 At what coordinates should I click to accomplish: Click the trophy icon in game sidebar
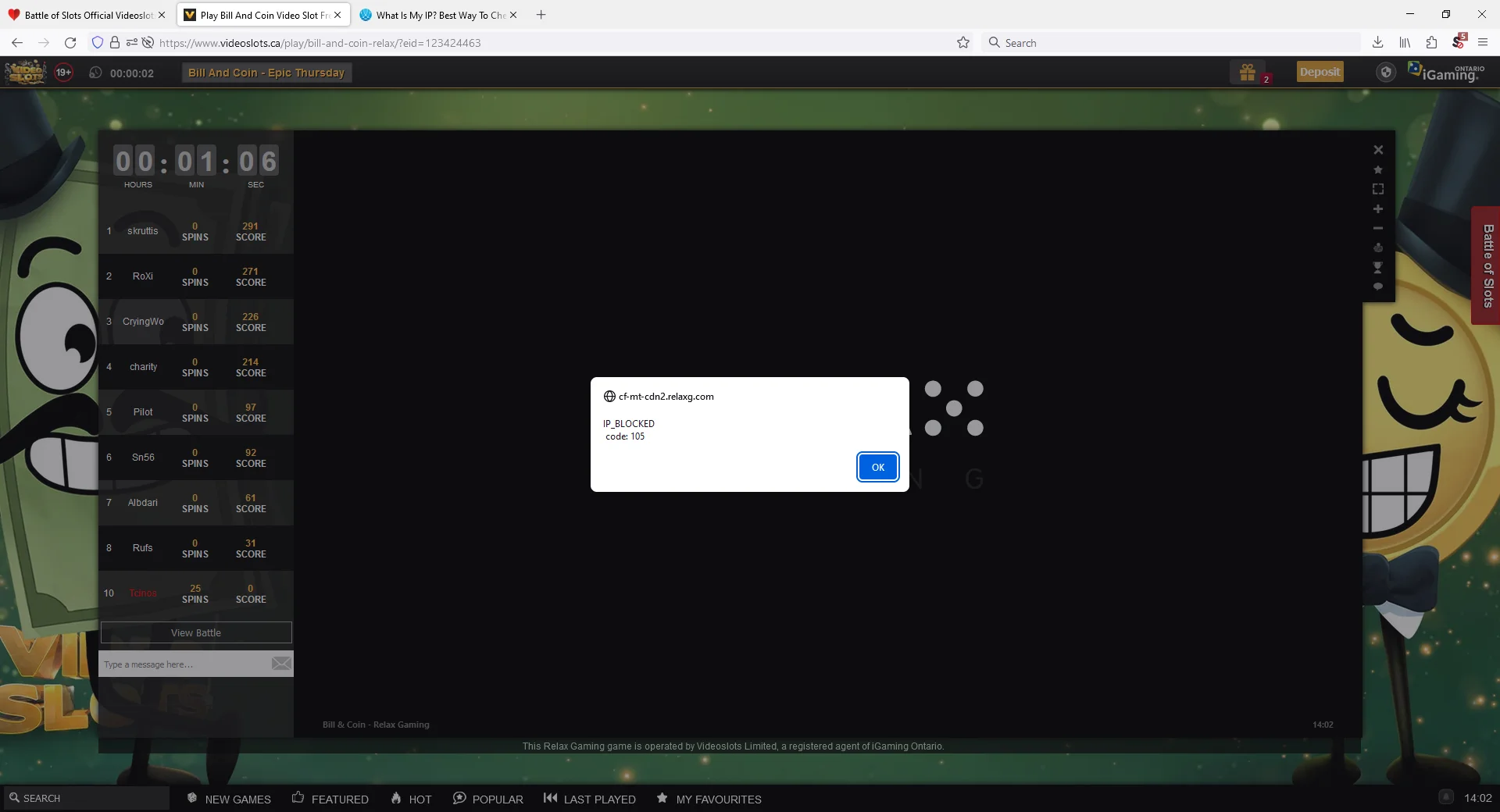pyautogui.click(x=1378, y=267)
